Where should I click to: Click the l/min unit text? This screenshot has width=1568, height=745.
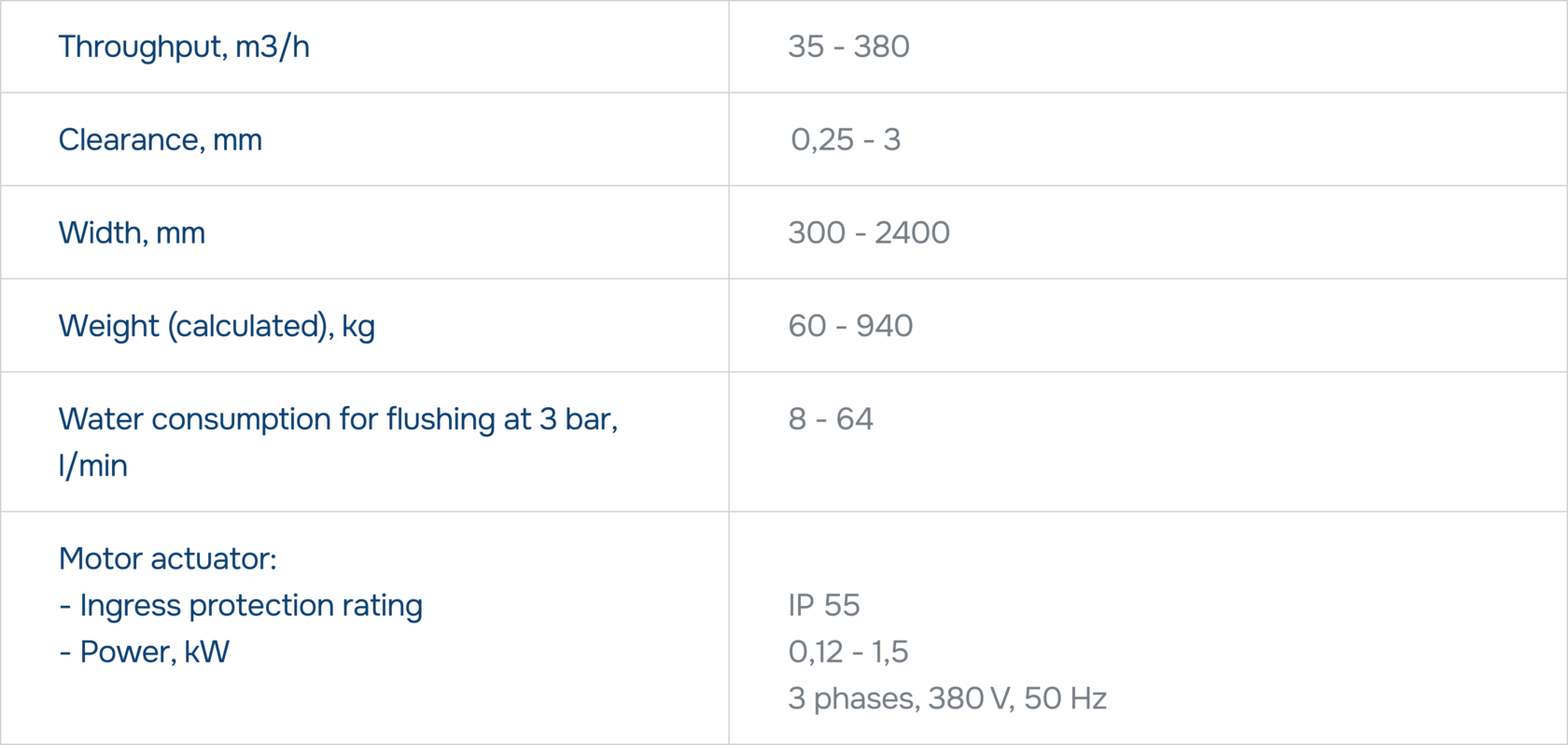coord(93,466)
